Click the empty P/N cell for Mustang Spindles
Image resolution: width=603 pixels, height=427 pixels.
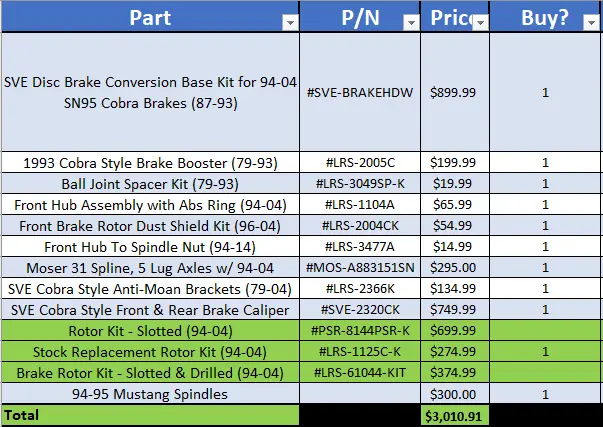point(360,394)
